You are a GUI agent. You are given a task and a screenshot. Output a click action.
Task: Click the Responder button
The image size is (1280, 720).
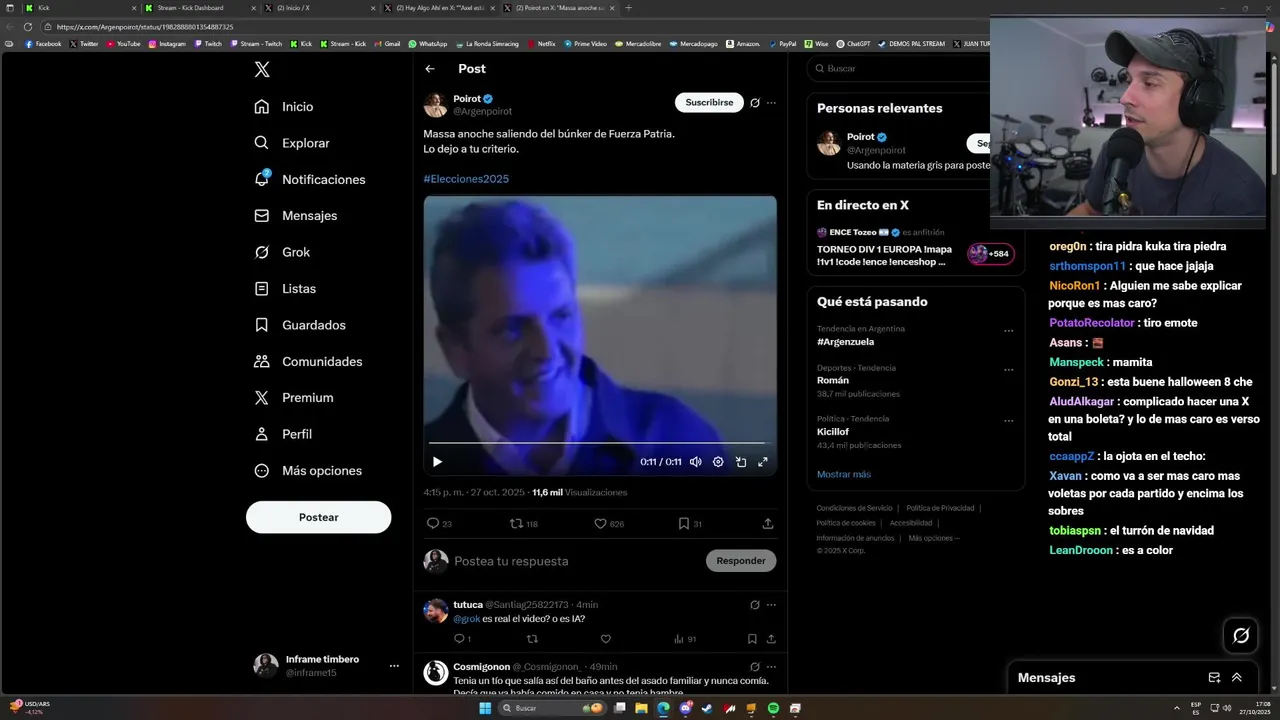point(741,561)
